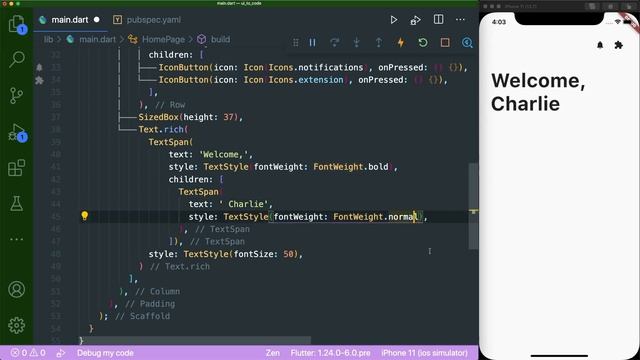
Task: Switch to the main.dart tab
Action: tap(70, 20)
